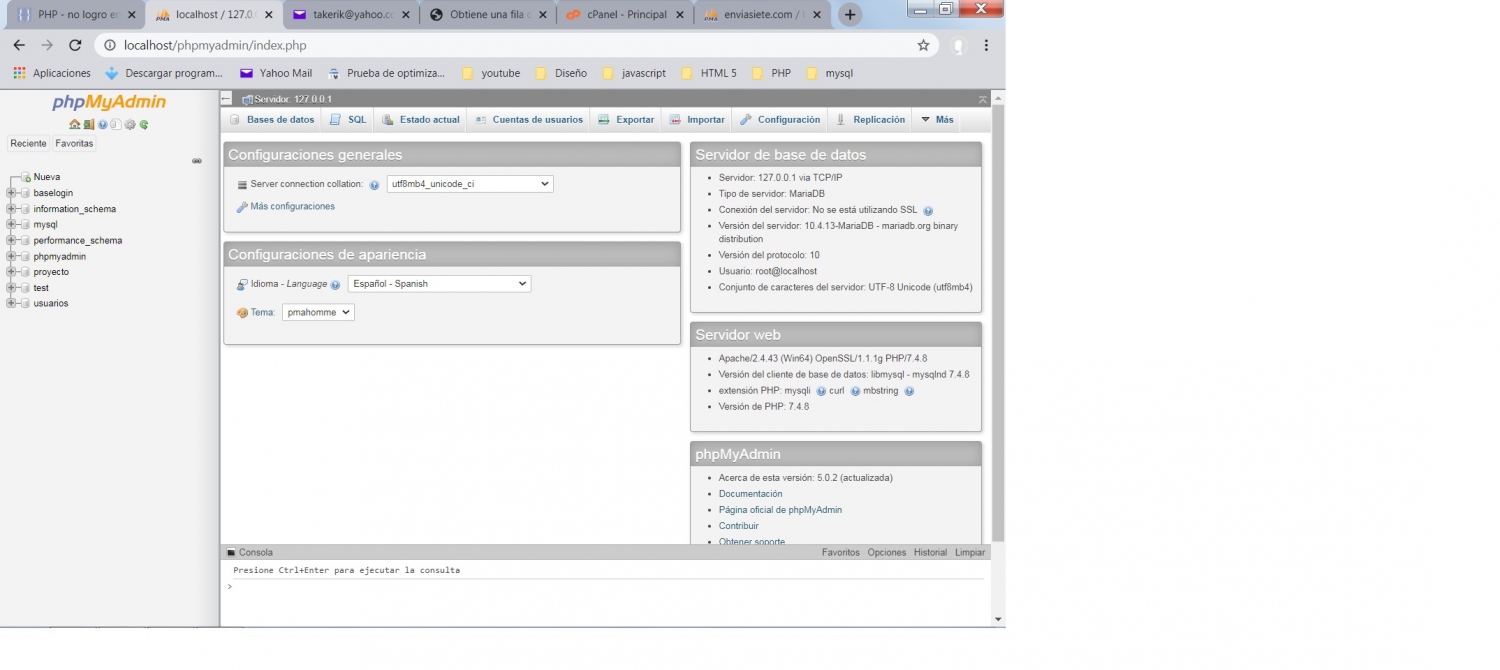Expand the usuarios database node
Image resolution: width=1500 pixels, height=670 pixels.
pyautogui.click(x=11, y=303)
